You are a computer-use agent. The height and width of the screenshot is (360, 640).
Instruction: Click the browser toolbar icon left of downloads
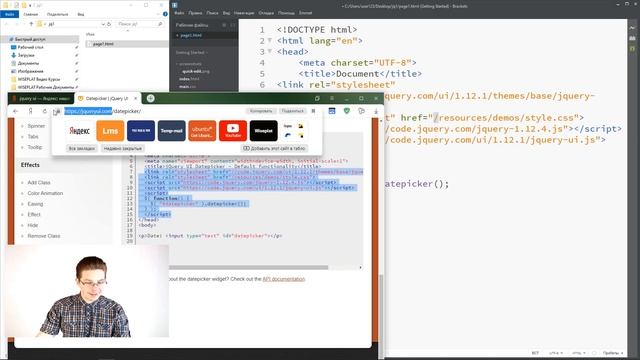pos(361,111)
